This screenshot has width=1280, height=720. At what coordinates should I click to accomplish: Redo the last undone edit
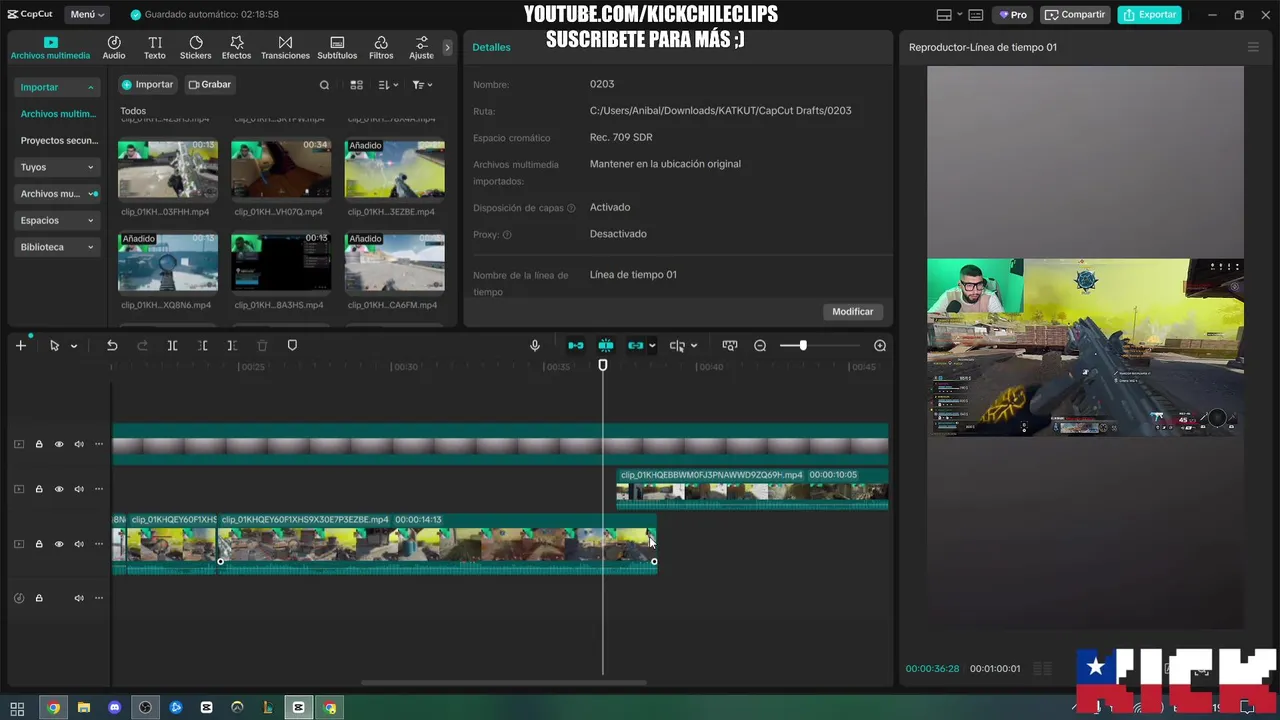(x=142, y=346)
